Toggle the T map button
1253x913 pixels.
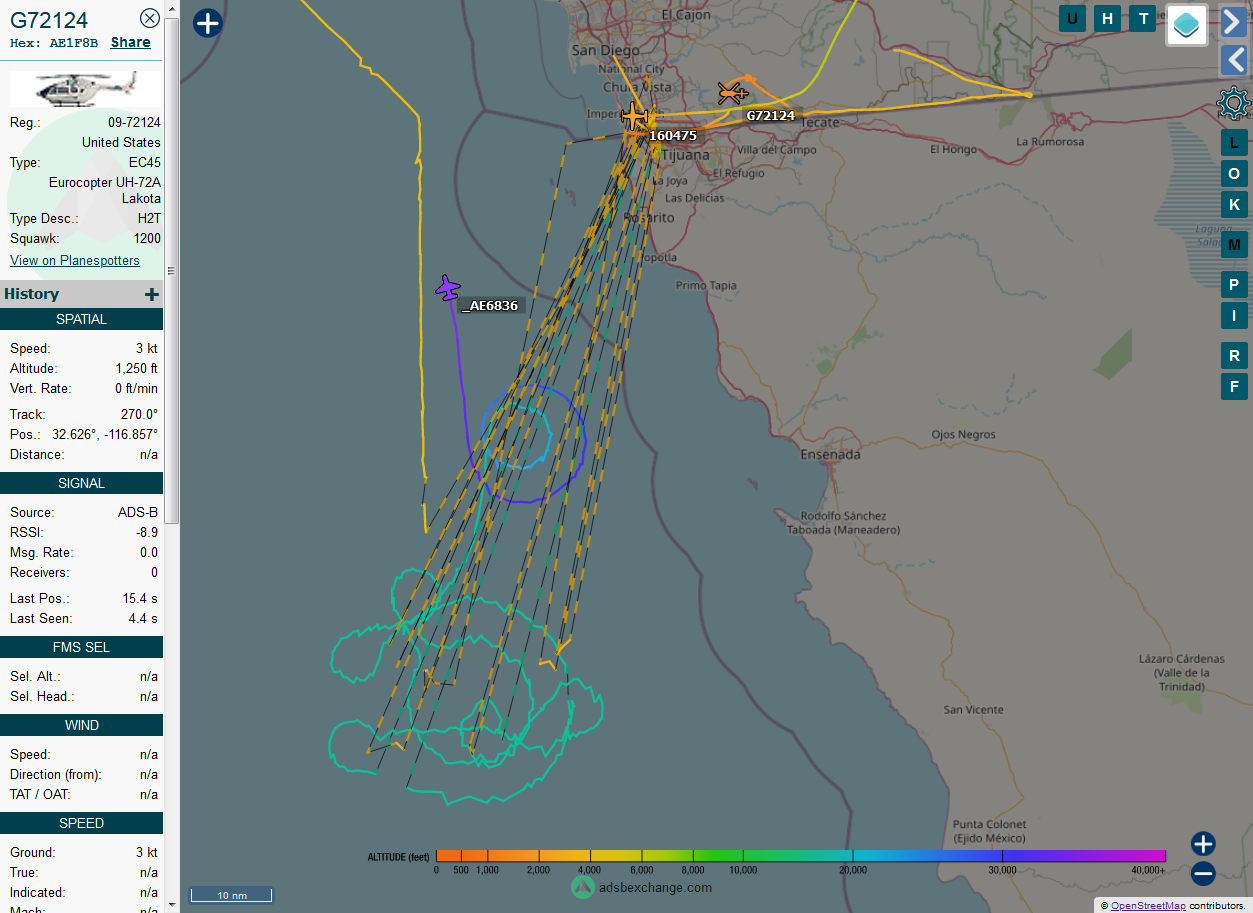(1143, 18)
